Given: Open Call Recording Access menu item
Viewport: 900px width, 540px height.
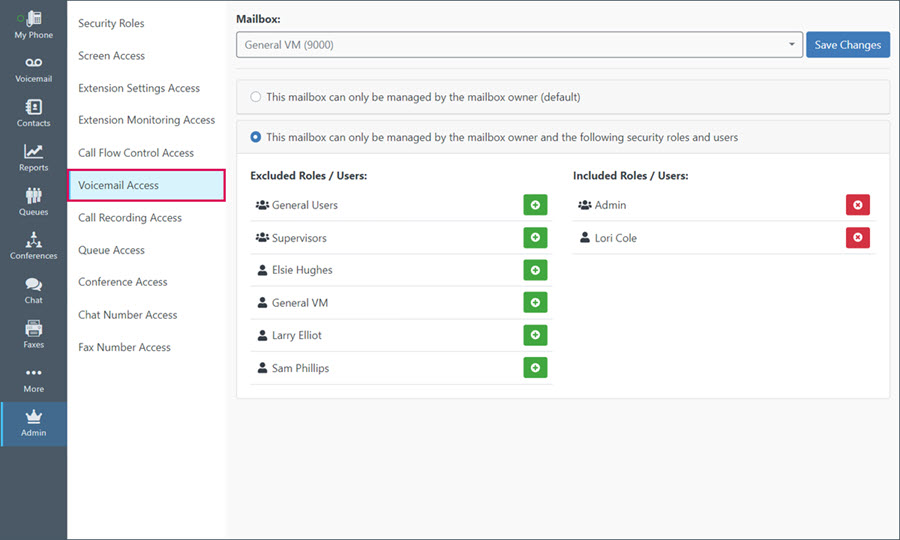Looking at the screenshot, I should point(130,217).
